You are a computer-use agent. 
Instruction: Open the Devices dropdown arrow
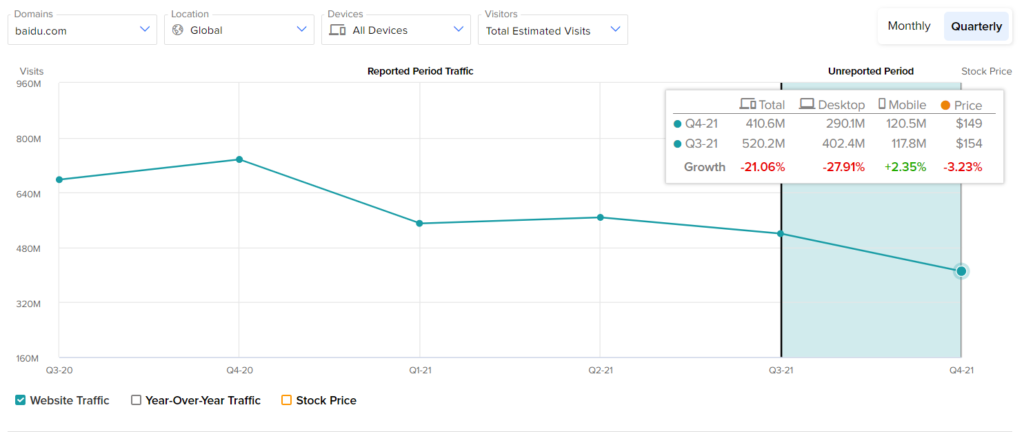click(459, 30)
